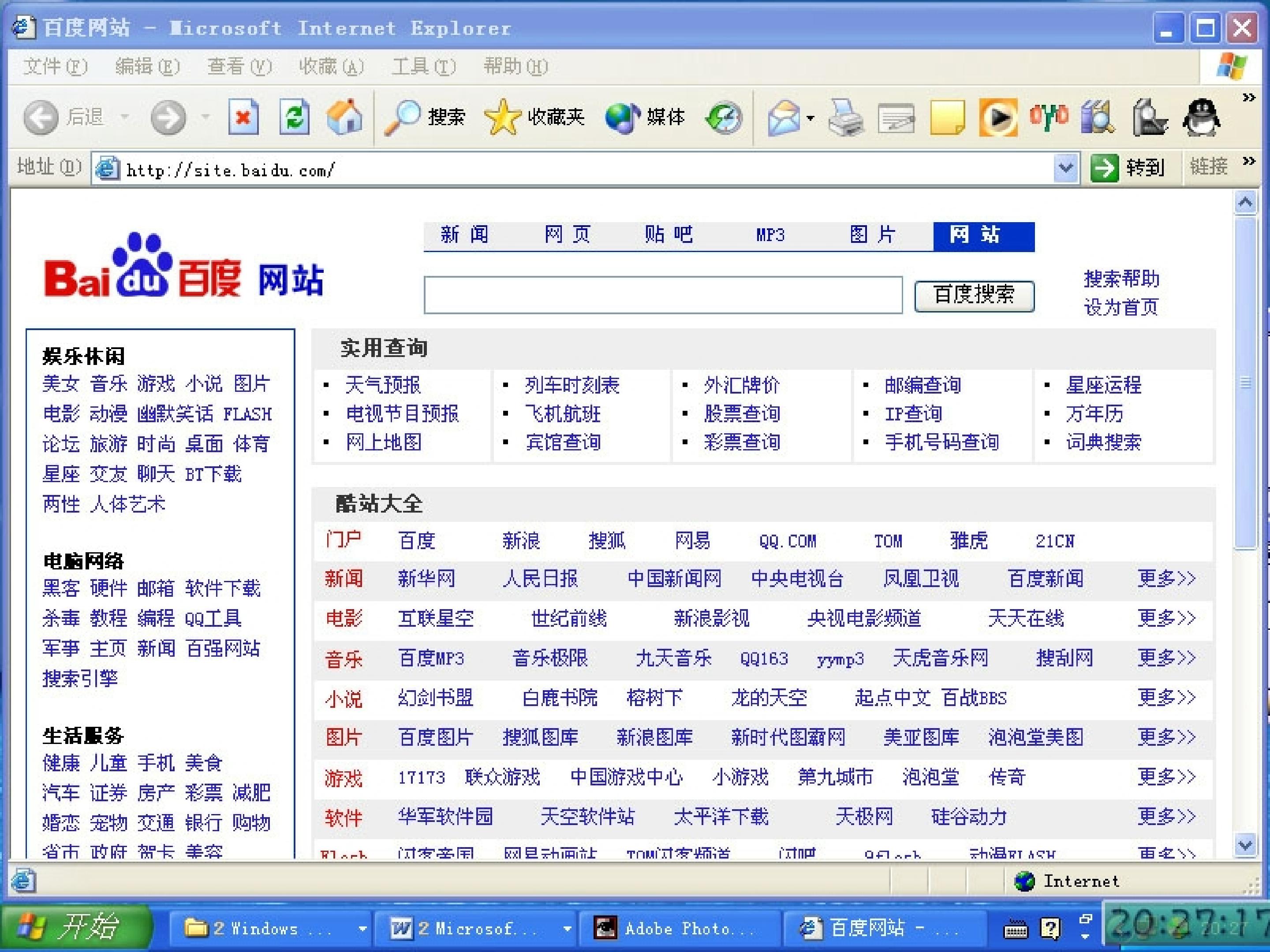The image size is (1270, 952).
Task: Click the Forward arrow toolbar icon
Action: tap(168, 118)
